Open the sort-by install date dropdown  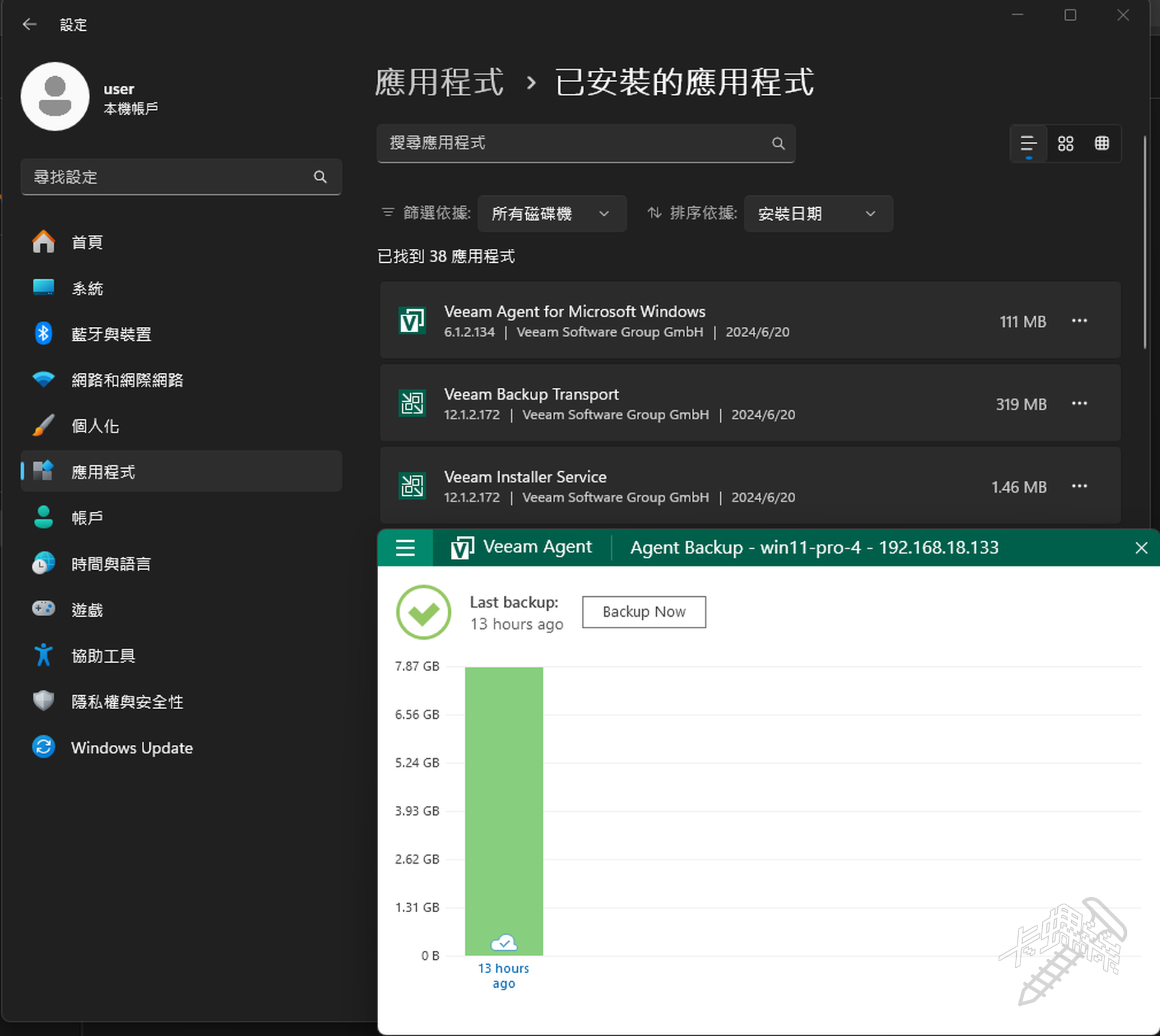click(x=817, y=214)
